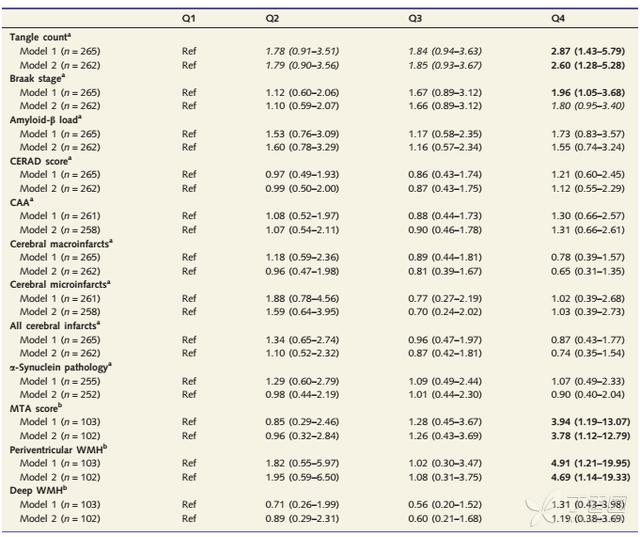Click the Cerebral macroinfarcts heading
640x537 pixels.
pos(61,244)
